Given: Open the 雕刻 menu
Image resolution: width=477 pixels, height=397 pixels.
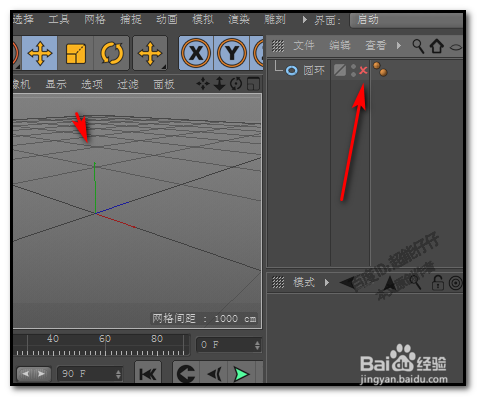Looking at the screenshot, I should tap(275, 19).
